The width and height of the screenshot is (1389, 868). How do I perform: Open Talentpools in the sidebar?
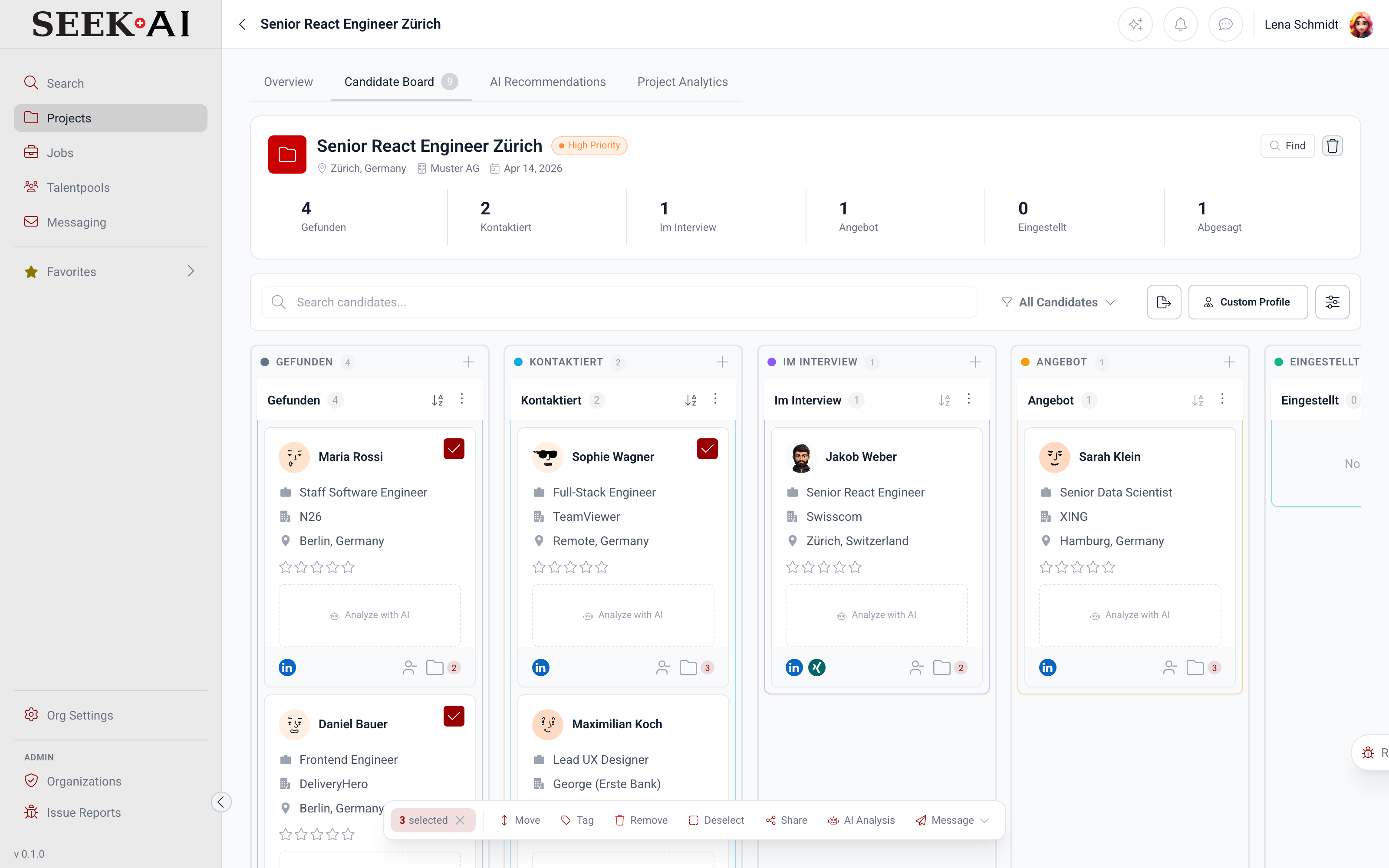tap(110, 188)
